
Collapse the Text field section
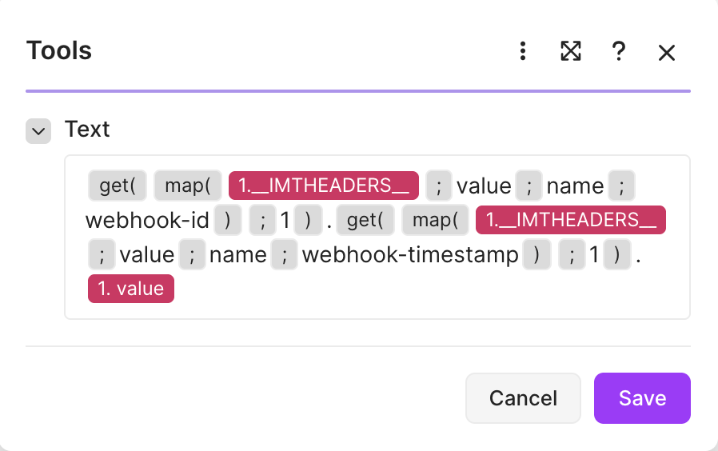[x=38, y=131]
